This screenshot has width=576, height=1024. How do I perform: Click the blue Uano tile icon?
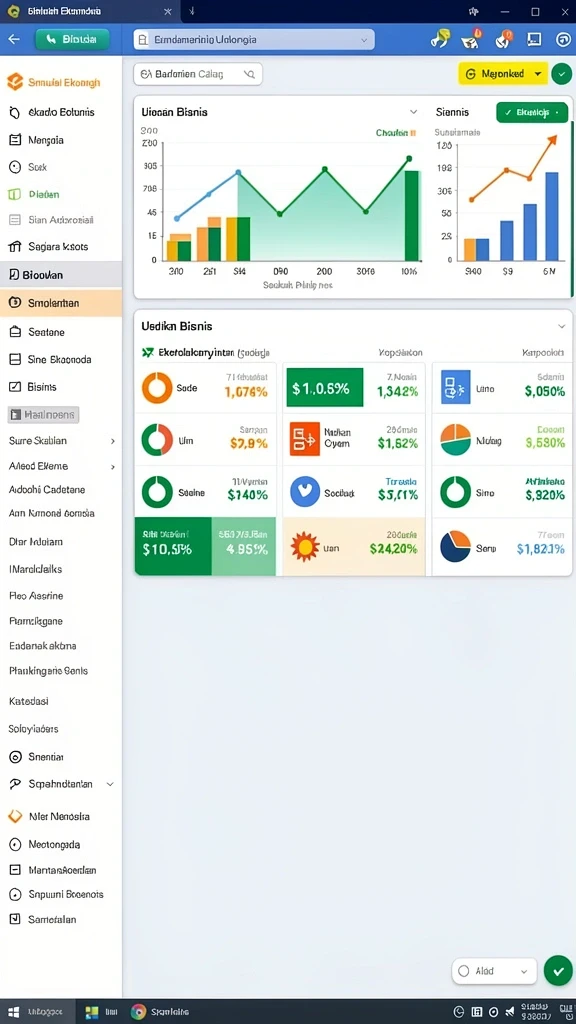point(455,387)
